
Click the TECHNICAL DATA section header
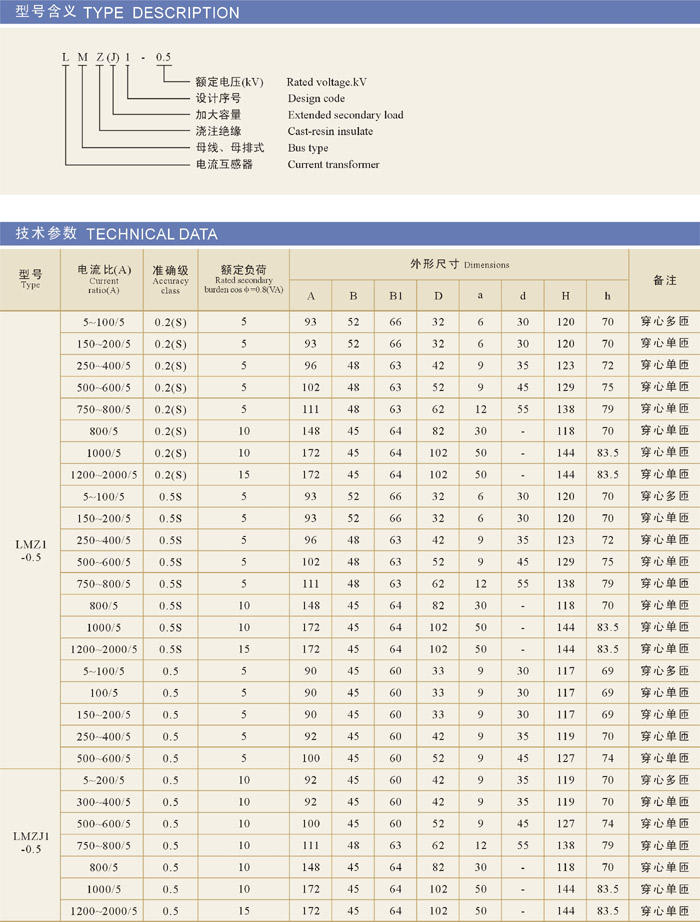point(116,234)
